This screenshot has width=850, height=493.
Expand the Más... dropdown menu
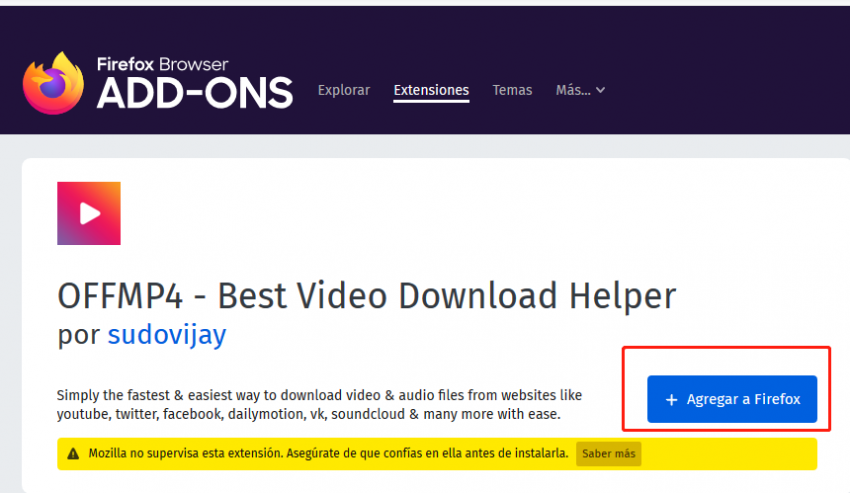[x=580, y=90]
